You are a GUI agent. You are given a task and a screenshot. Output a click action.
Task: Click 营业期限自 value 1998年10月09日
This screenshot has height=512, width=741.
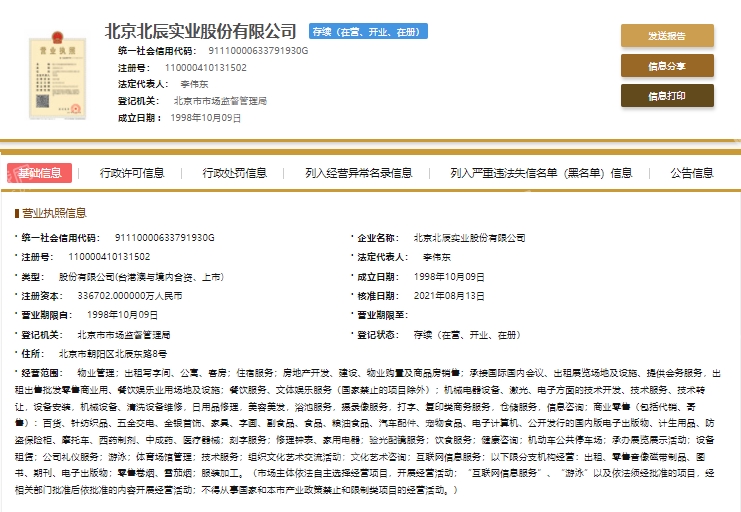click(x=122, y=315)
